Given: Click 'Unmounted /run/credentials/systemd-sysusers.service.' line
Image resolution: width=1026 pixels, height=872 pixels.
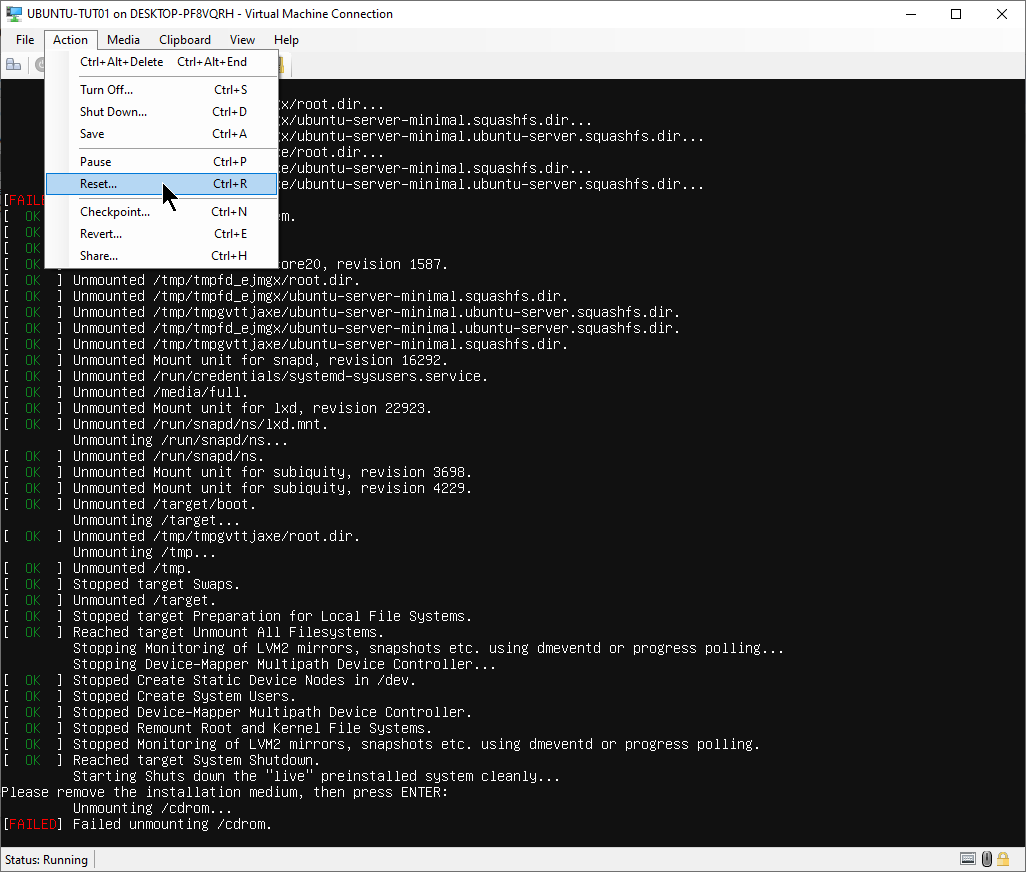Looking at the screenshot, I should click(281, 377).
